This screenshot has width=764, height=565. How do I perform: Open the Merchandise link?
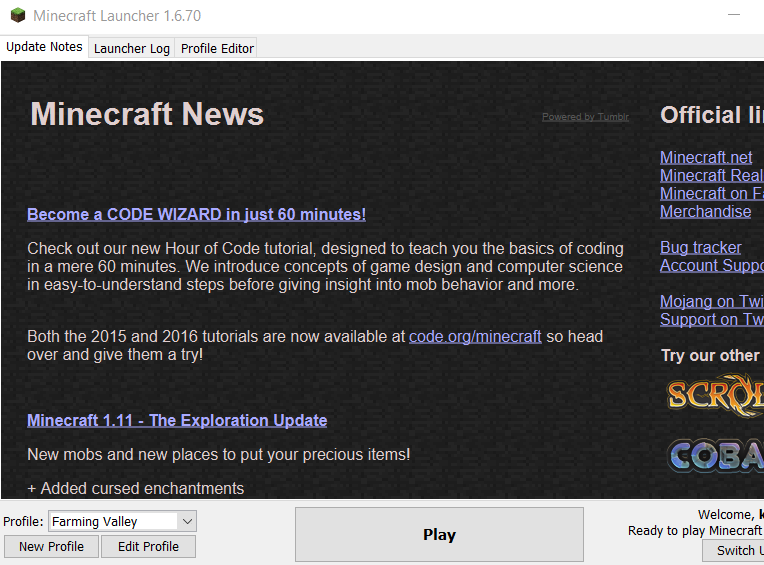point(706,211)
